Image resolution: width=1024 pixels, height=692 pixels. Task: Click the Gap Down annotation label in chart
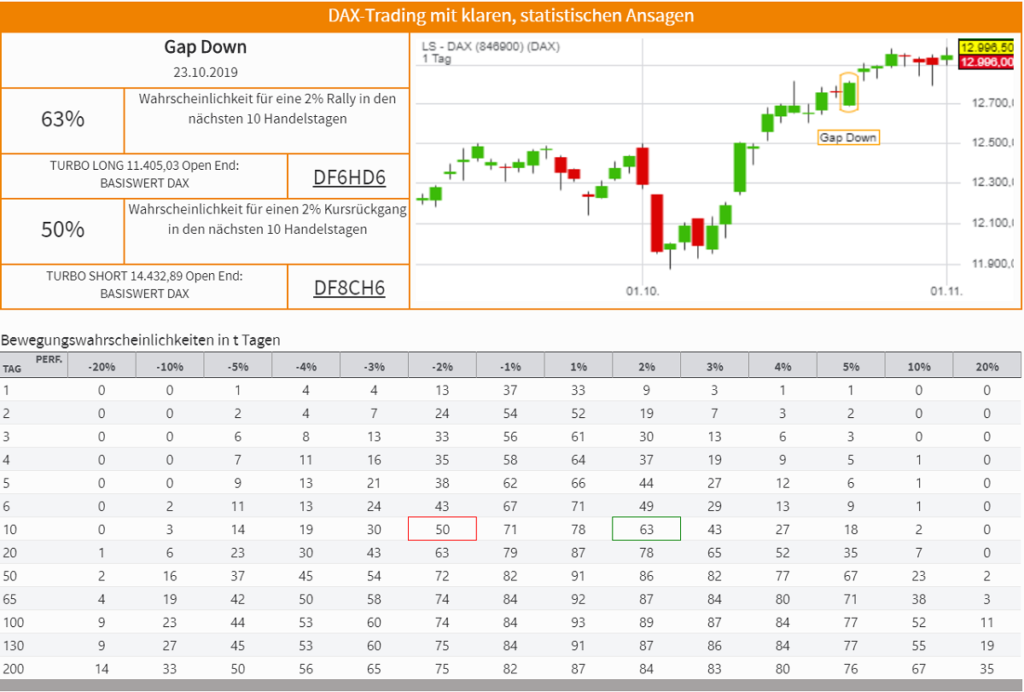point(848,137)
